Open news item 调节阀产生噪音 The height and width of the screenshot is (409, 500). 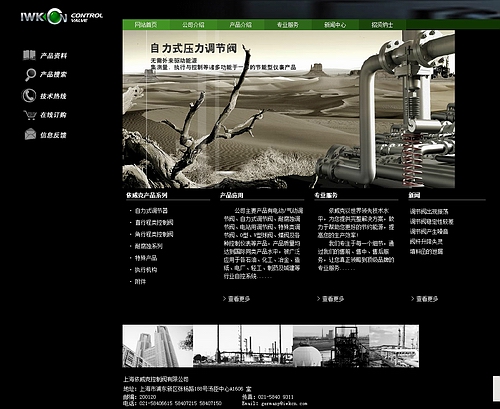point(429,231)
